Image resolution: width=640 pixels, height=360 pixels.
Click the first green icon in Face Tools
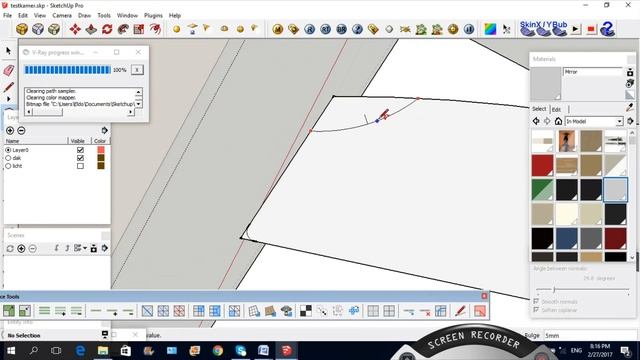9,311
